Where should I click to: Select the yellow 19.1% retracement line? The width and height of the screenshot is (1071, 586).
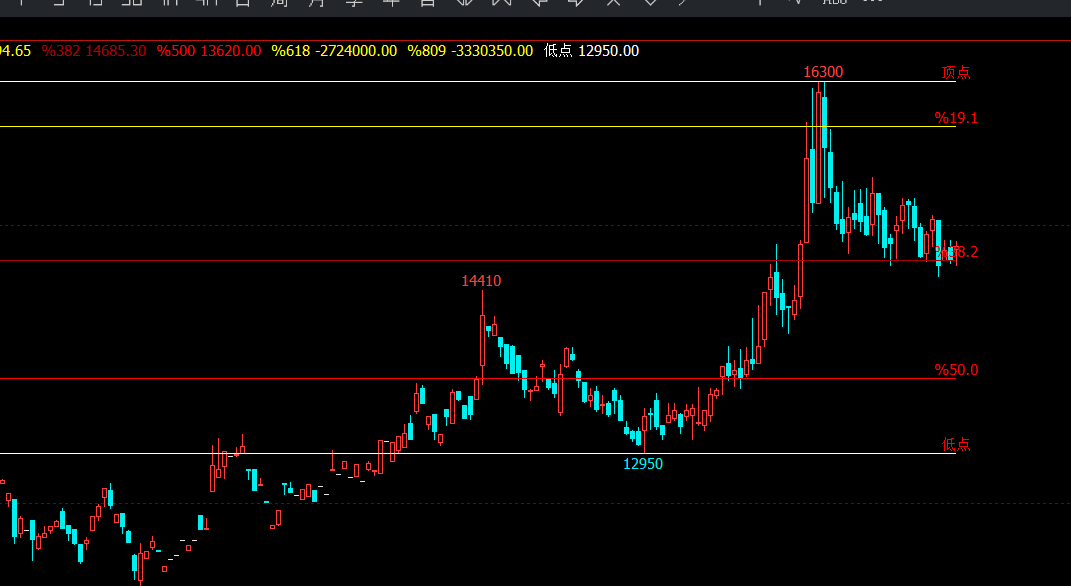[x=477, y=126]
